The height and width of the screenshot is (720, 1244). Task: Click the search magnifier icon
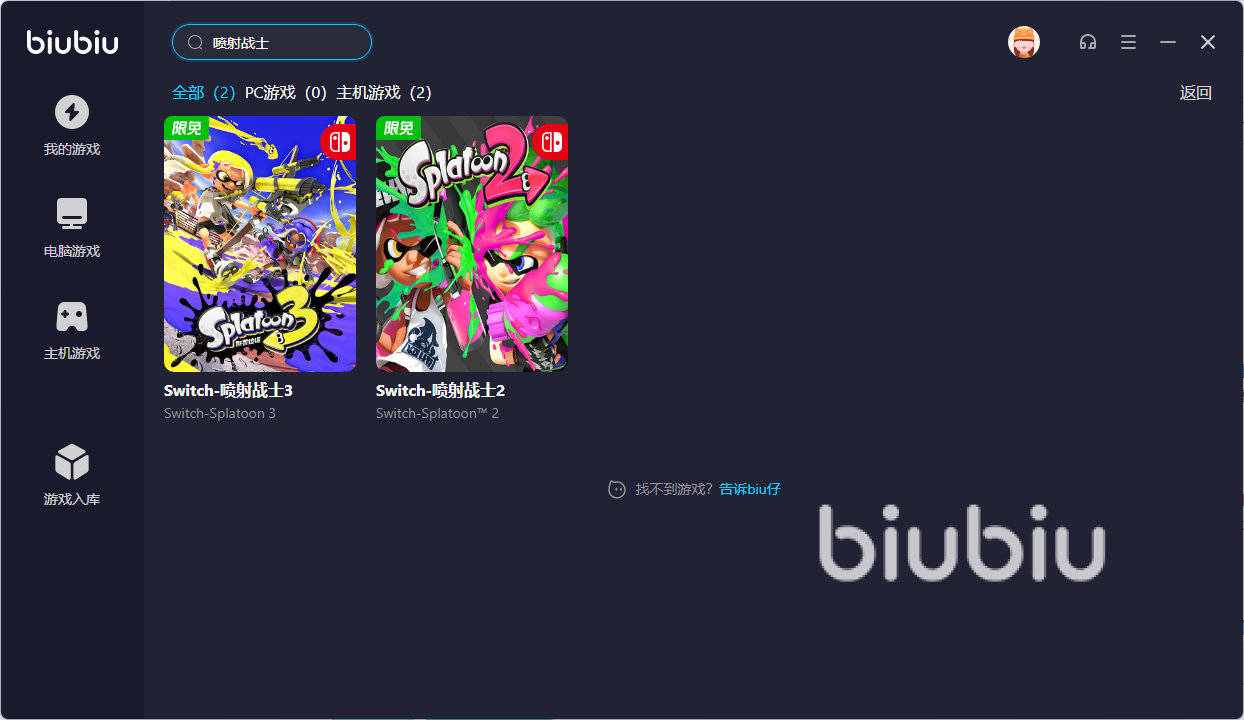195,43
